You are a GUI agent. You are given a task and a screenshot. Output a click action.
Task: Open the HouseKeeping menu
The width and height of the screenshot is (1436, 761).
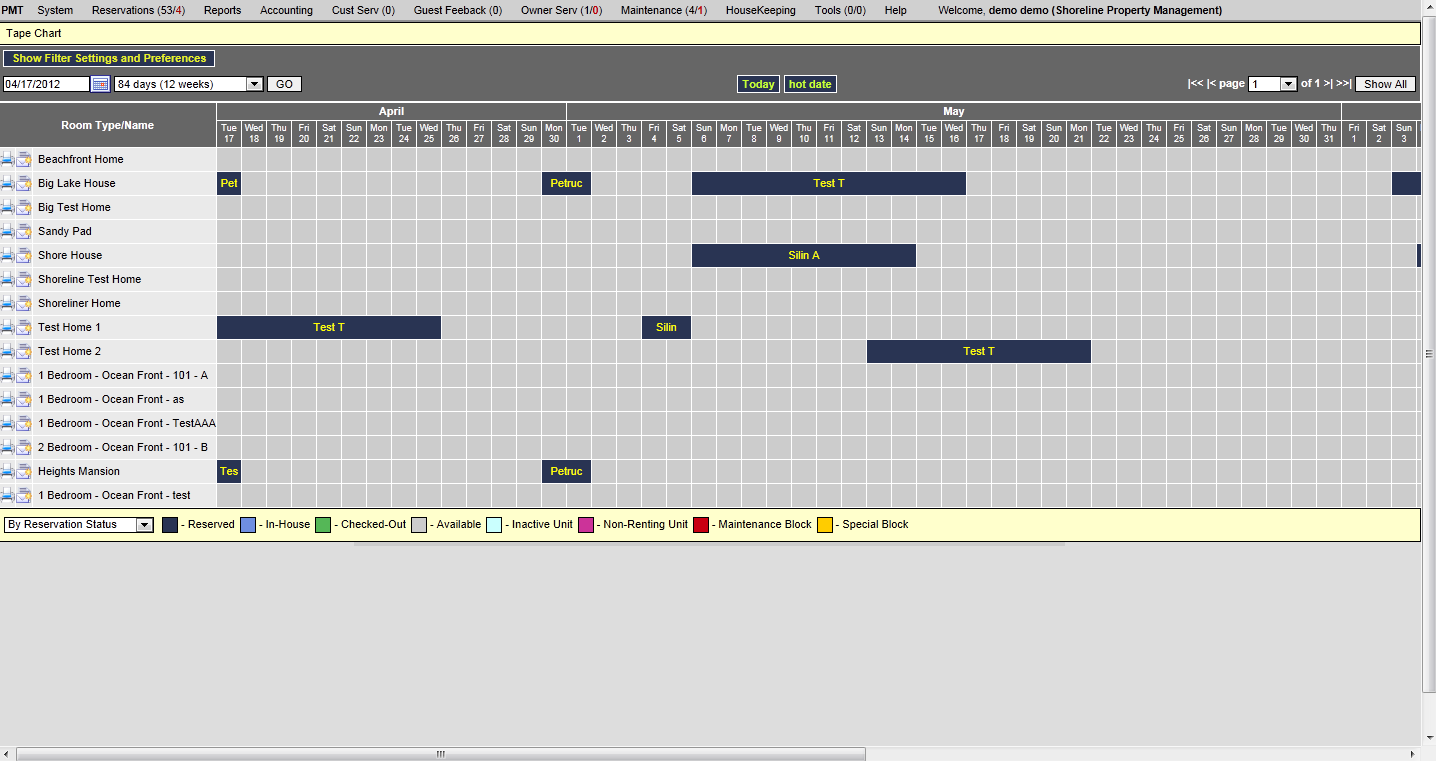click(x=761, y=10)
